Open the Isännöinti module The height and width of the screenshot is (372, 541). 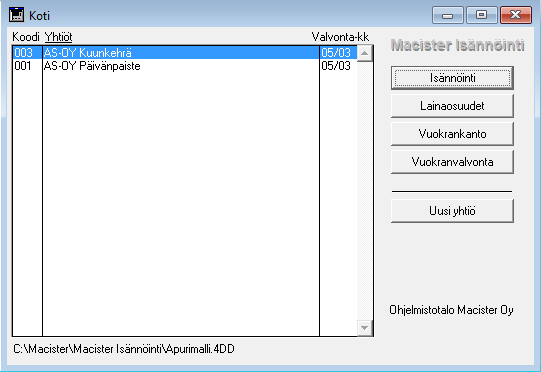tap(452, 78)
